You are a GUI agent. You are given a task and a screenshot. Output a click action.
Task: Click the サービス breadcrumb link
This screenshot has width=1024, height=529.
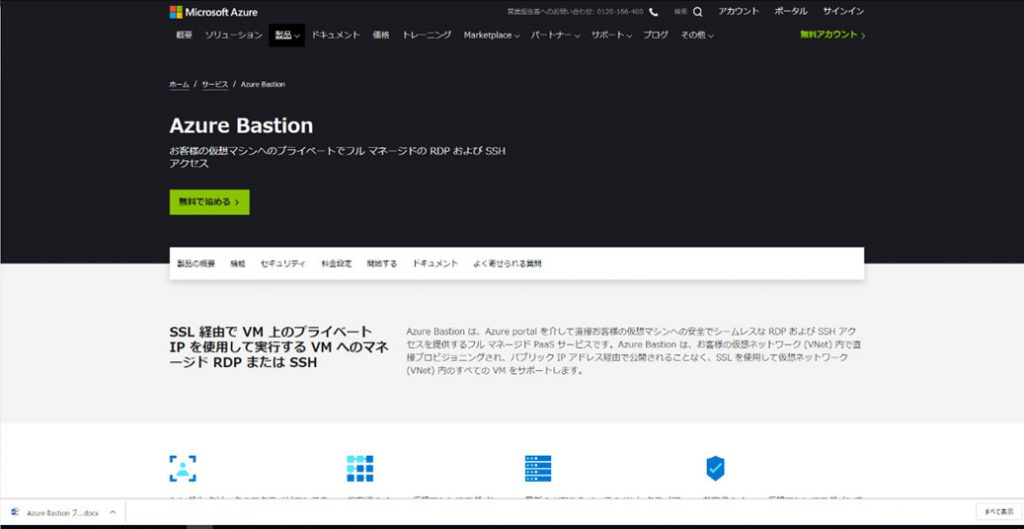(215, 85)
